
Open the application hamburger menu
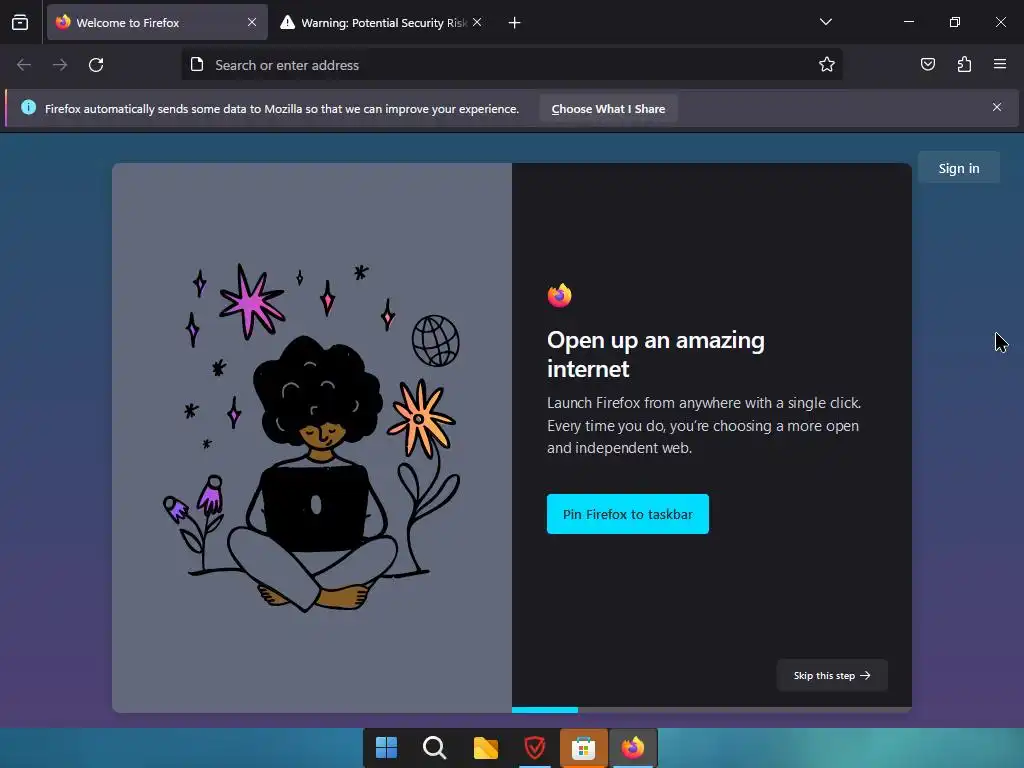pyautogui.click(x=1000, y=64)
